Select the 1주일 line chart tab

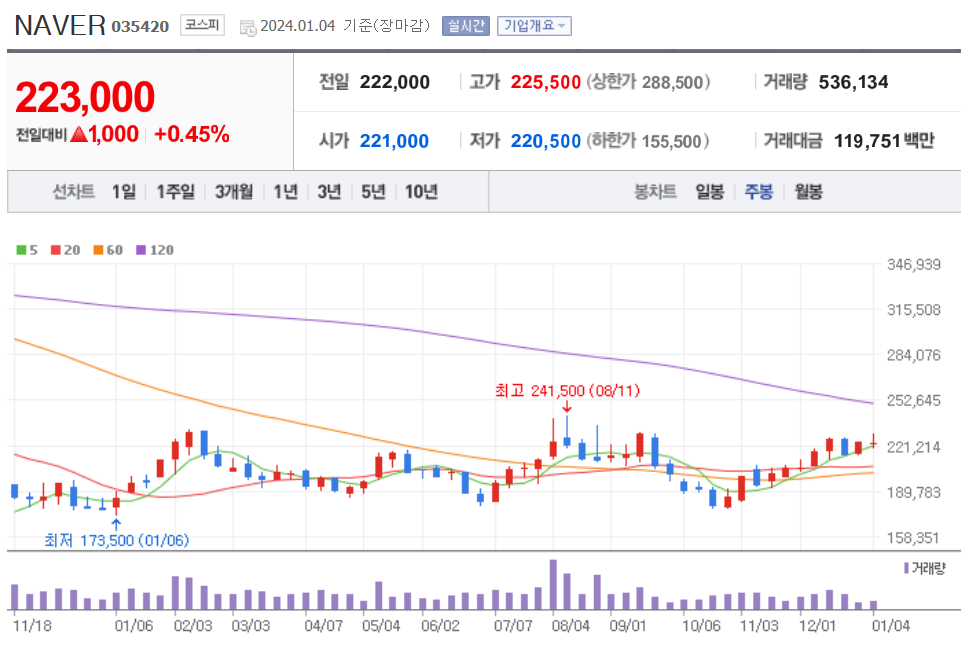pyautogui.click(x=175, y=192)
